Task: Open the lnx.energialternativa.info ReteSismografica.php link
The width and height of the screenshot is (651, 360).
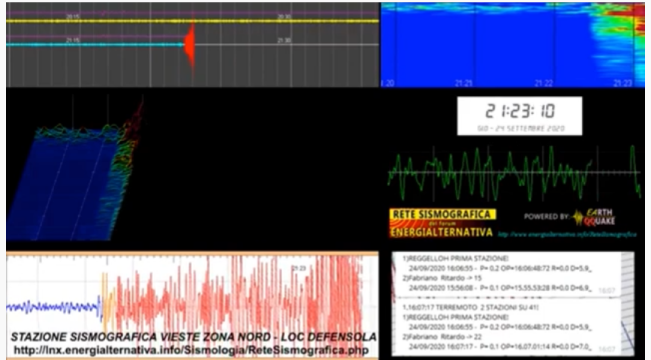Action: (191, 350)
